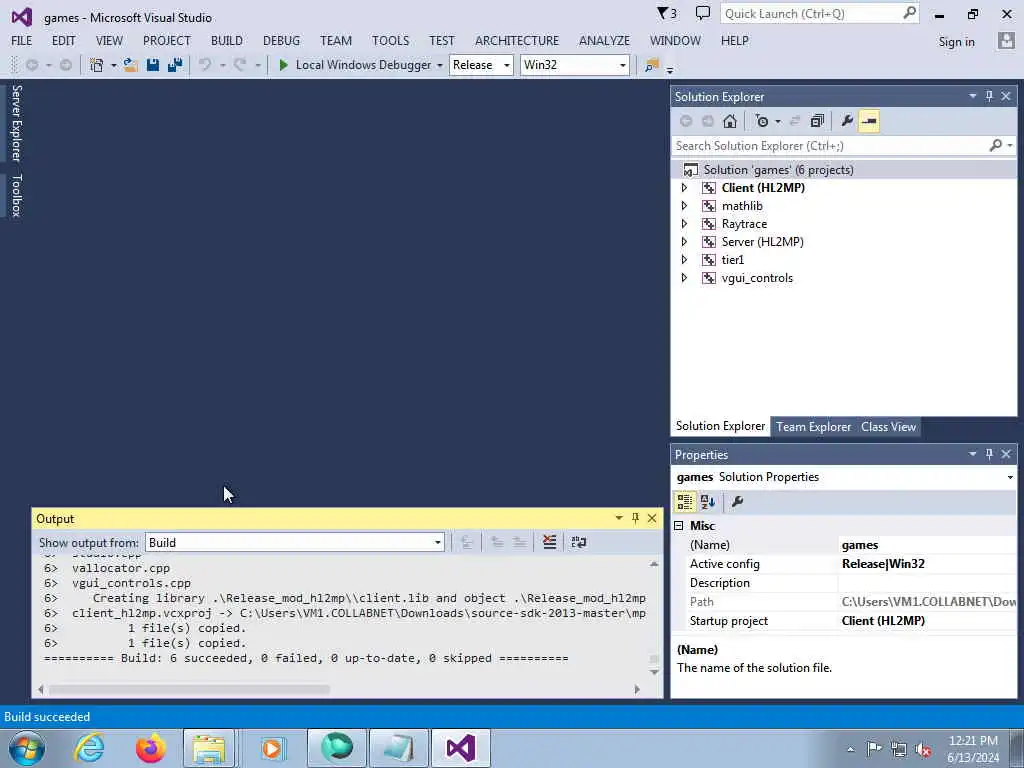This screenshot has width=1024, height=768.
Task: Expand the tier1 project node
Action: pyautogui.click(x=684, y=260)
